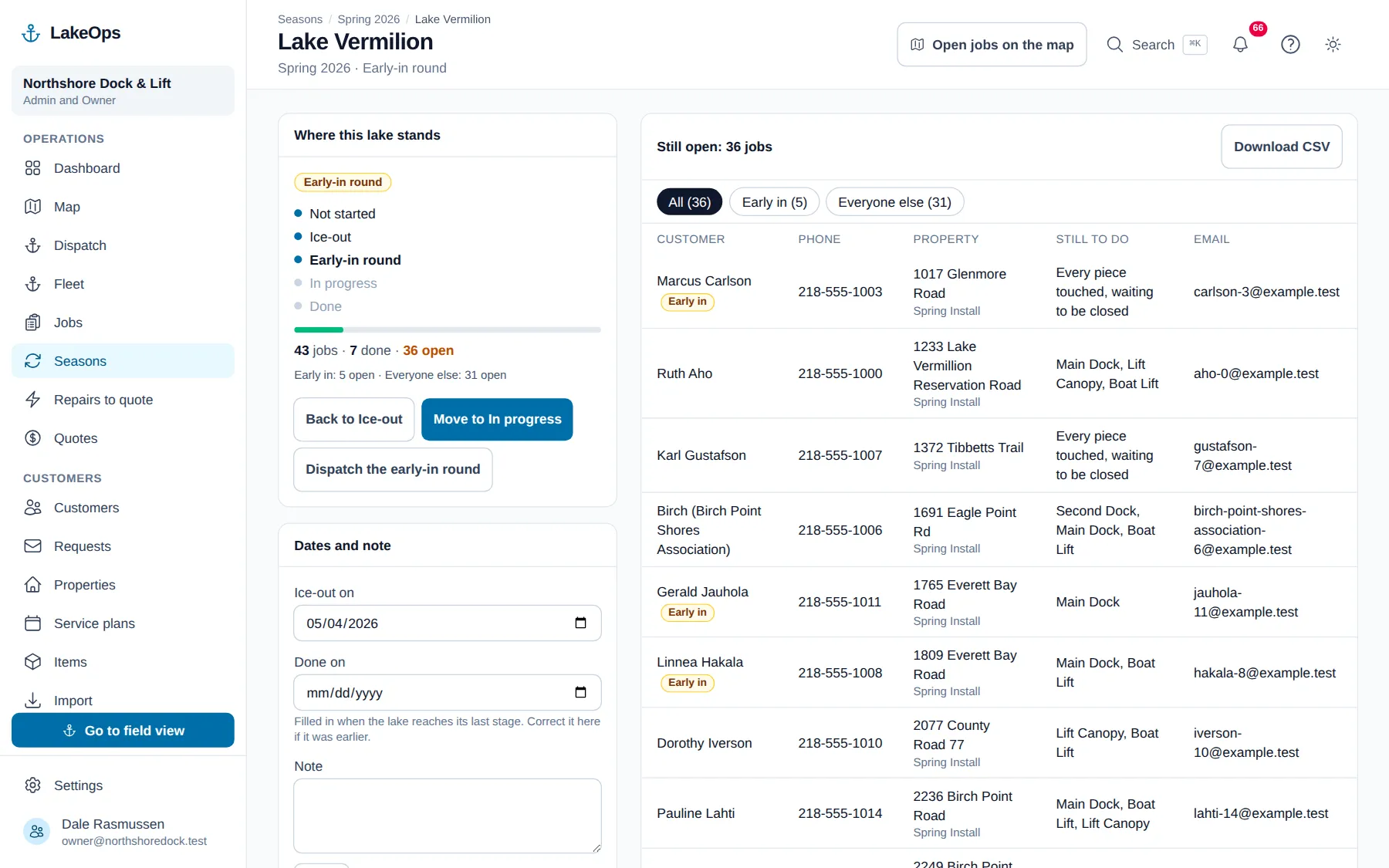Click the In progress stage item

[x=343, y=283]
